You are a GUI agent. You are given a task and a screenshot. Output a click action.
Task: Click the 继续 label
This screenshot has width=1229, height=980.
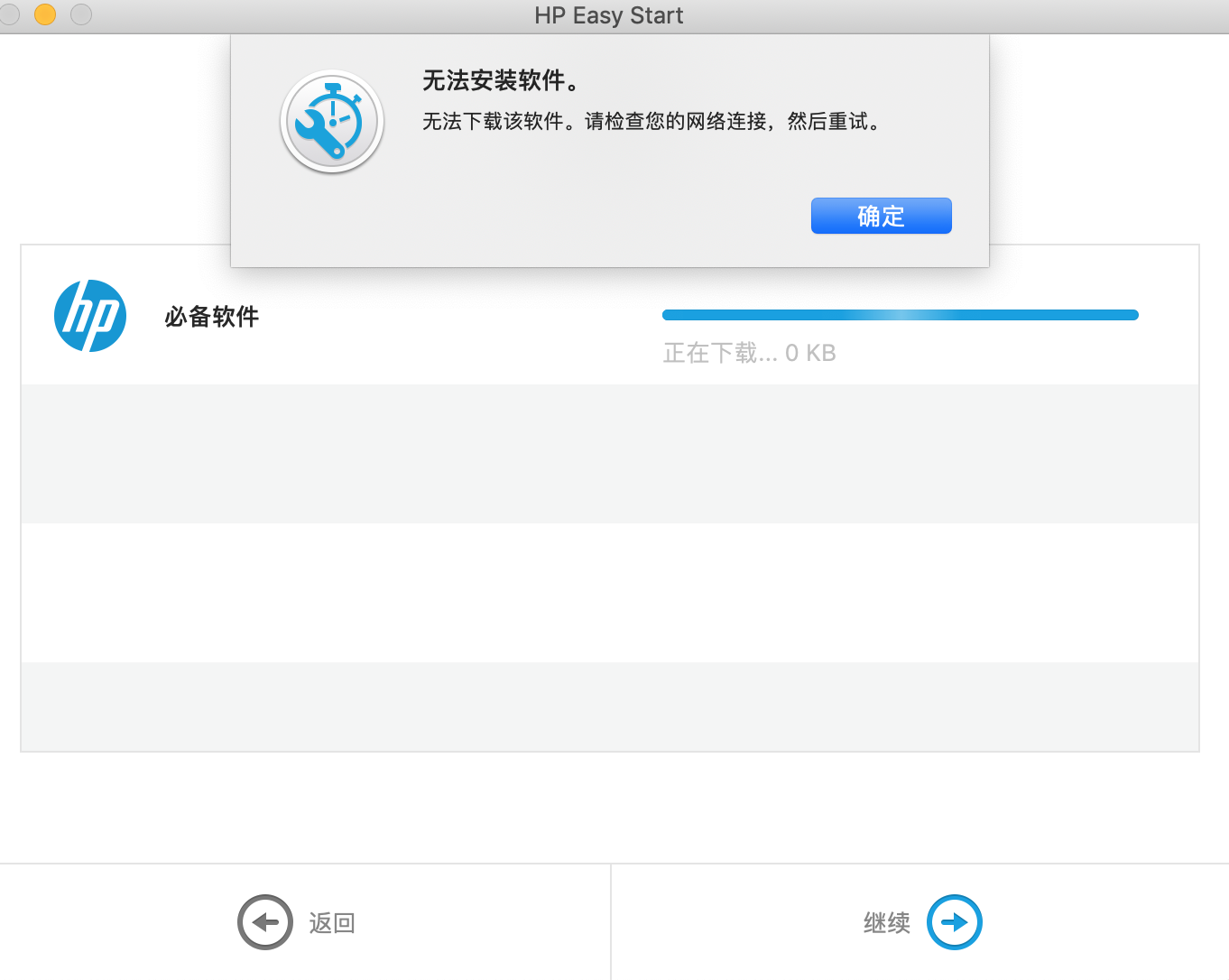(x=887, y=923)
